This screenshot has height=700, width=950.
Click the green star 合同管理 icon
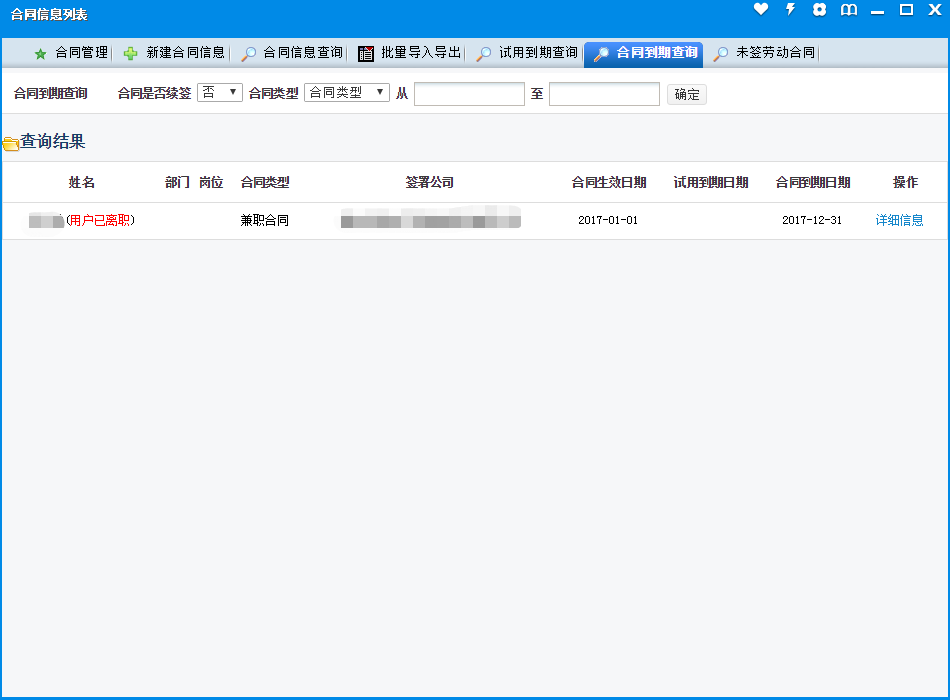tap(41, 53)
